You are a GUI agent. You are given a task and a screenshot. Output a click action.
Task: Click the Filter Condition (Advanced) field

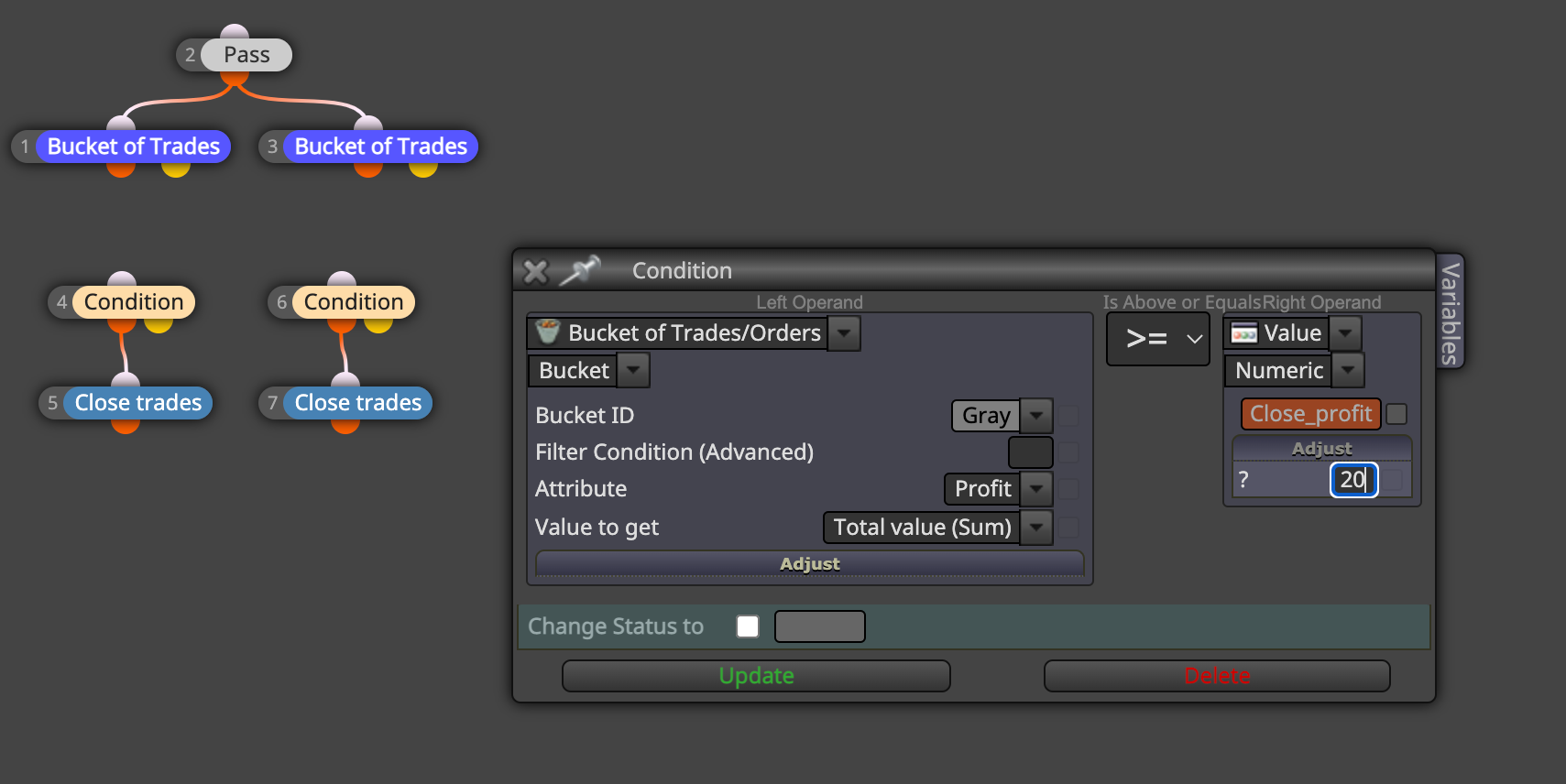click(1030, 452)
